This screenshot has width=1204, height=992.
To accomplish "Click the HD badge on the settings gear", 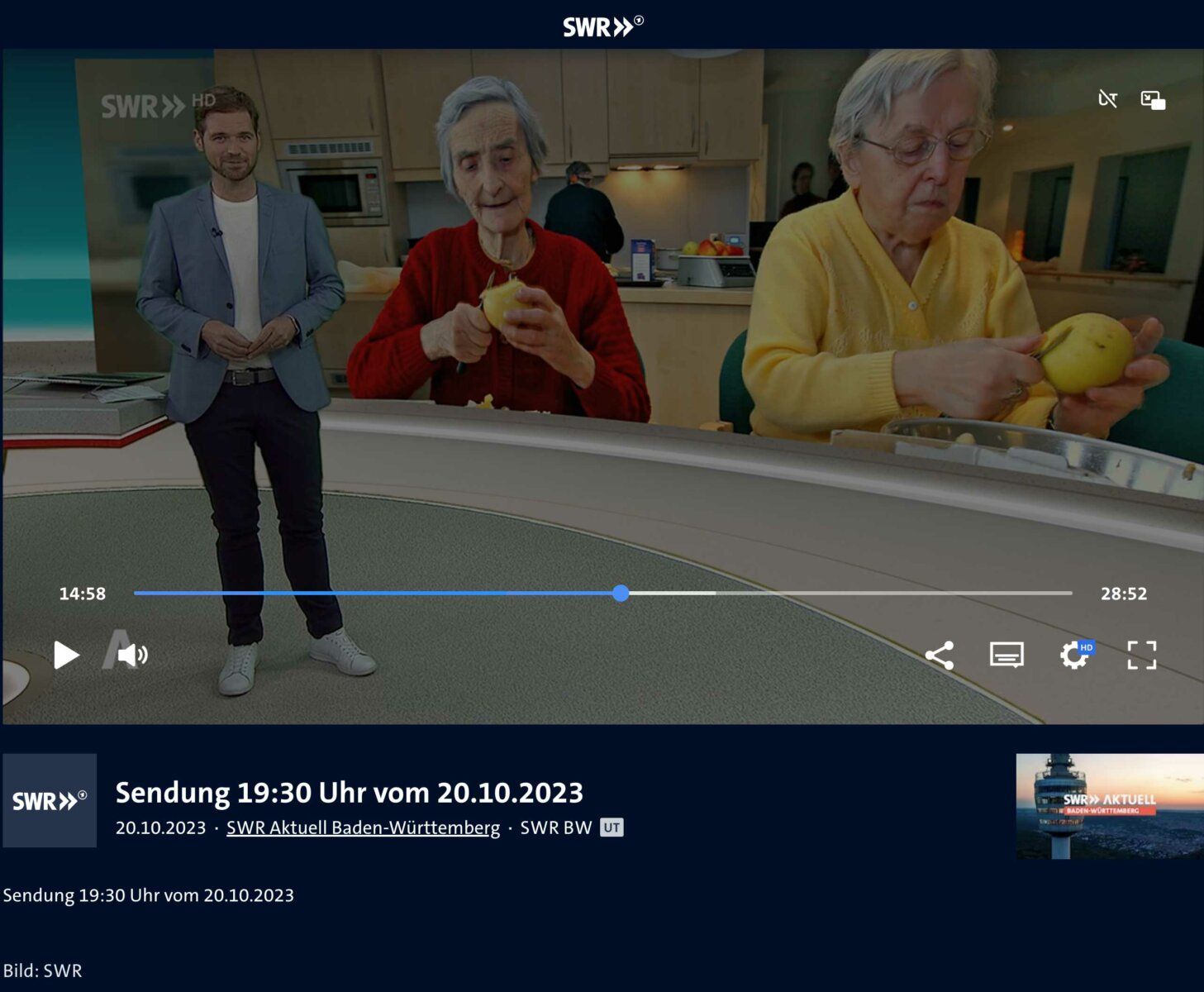I will click(x=1087, y=647).
